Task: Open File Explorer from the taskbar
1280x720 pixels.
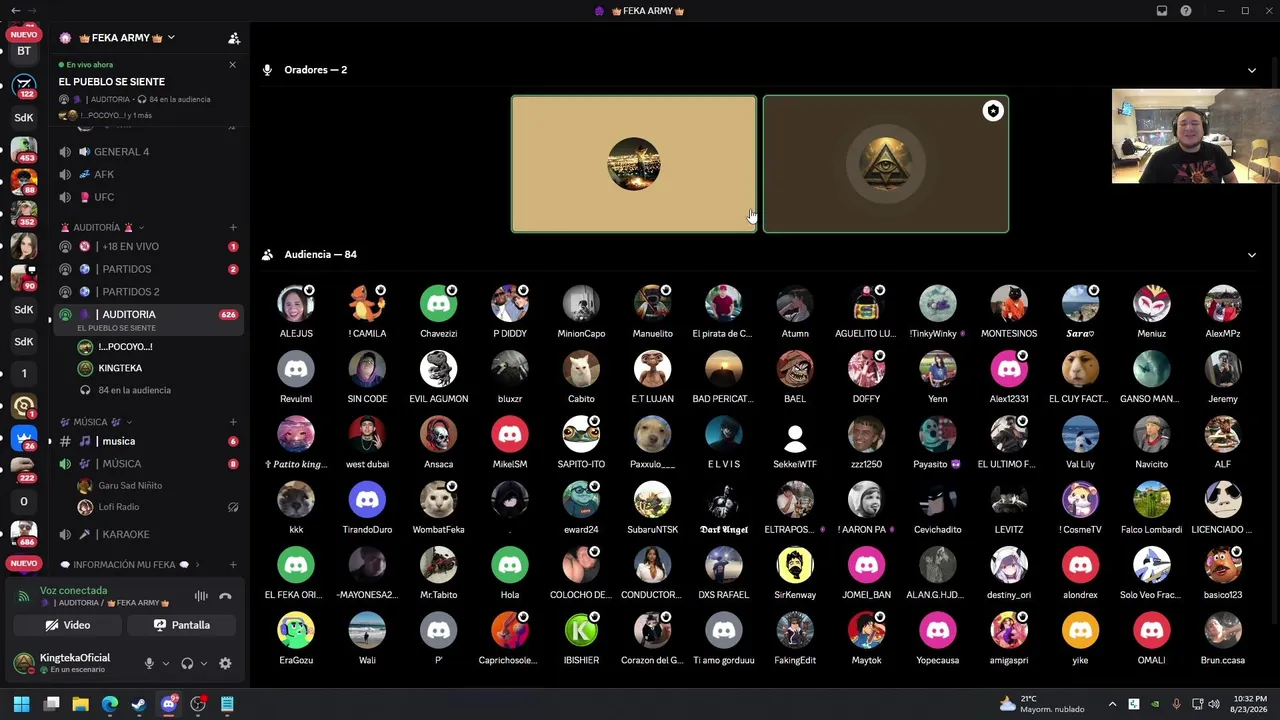Action: click(80, 704)
